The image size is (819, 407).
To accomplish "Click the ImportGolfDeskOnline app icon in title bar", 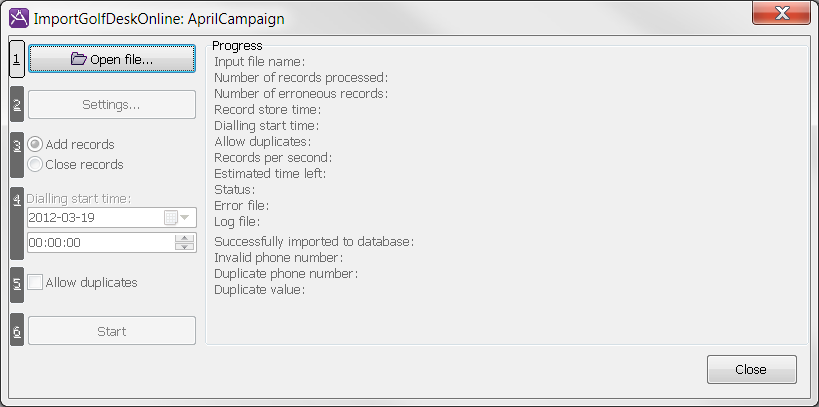I will [17, 17].
